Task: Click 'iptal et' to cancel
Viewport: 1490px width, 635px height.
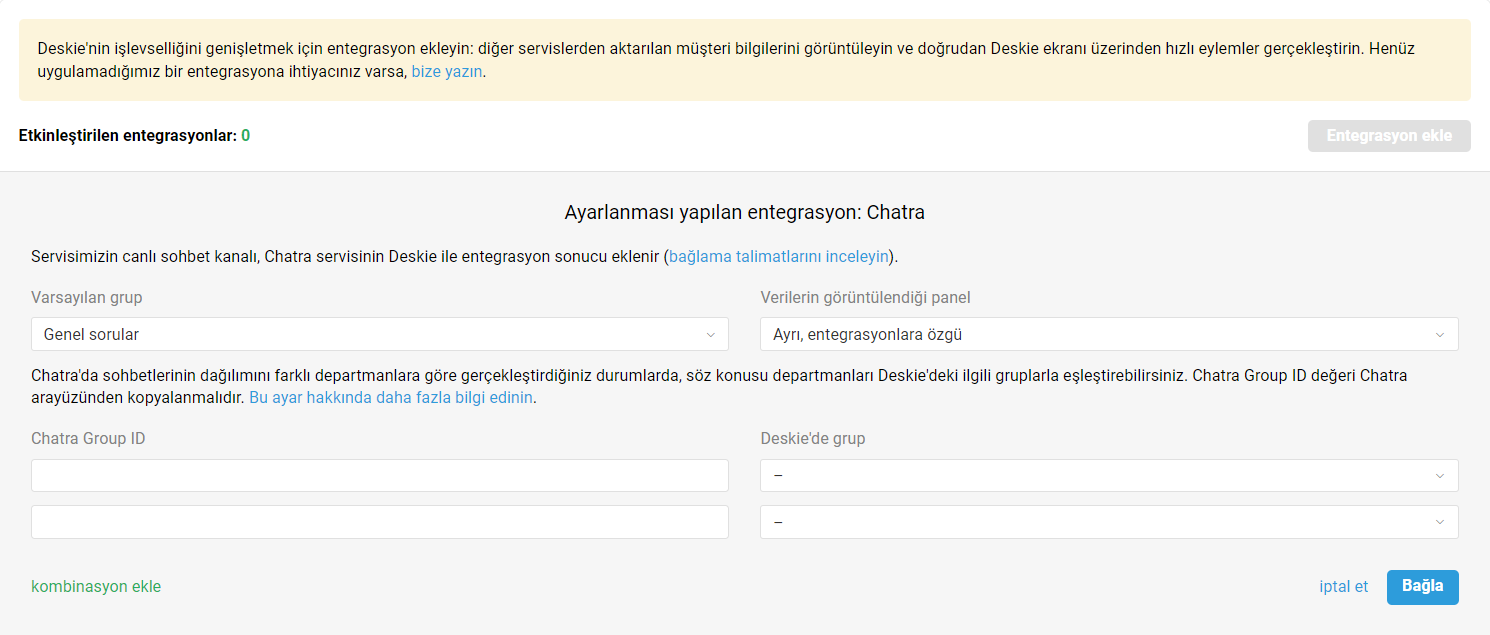Action: click(1344, 586)
